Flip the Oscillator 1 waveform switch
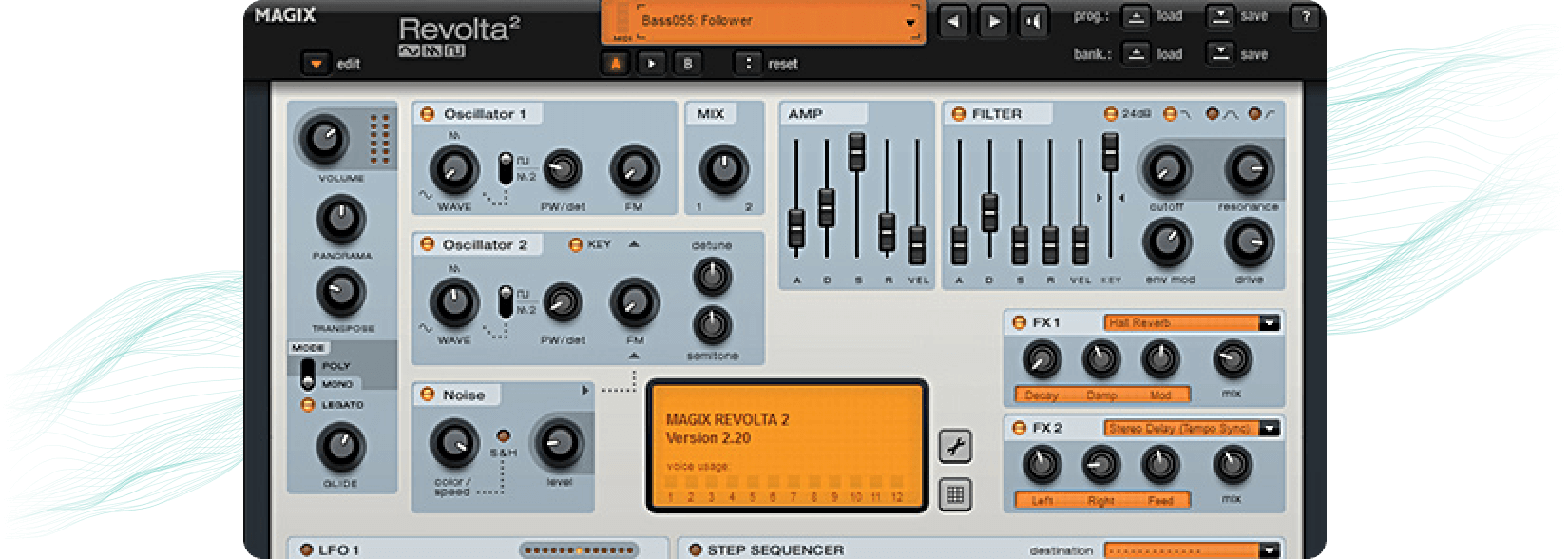The image size is (1568, 559). point(506,168)
